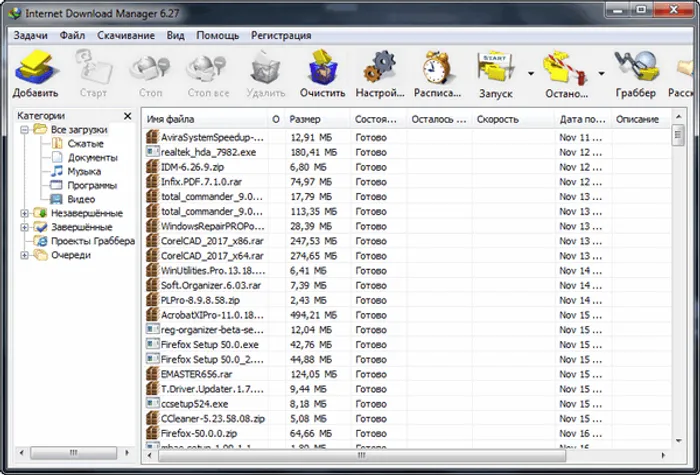The width and height of the screenshot is (700, 475).
Task: Click the download list horizontal scrollbar
Action: tap(362, 455)
